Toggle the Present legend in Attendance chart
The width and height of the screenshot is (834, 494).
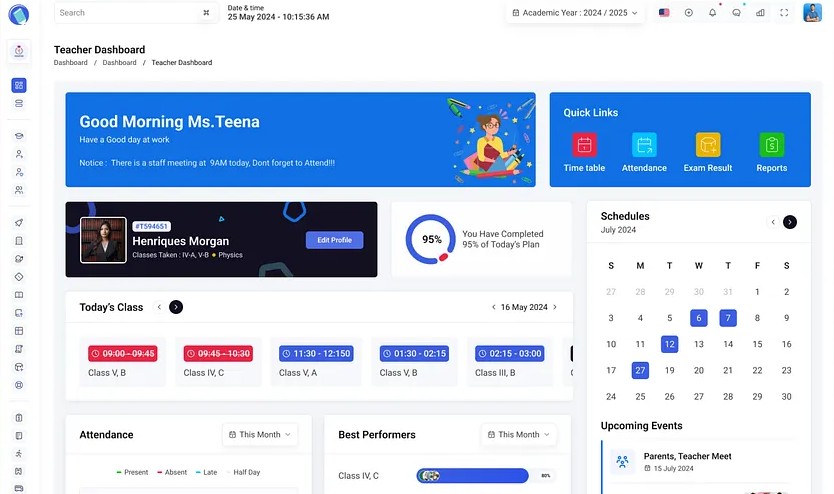[x=132, y=472]
